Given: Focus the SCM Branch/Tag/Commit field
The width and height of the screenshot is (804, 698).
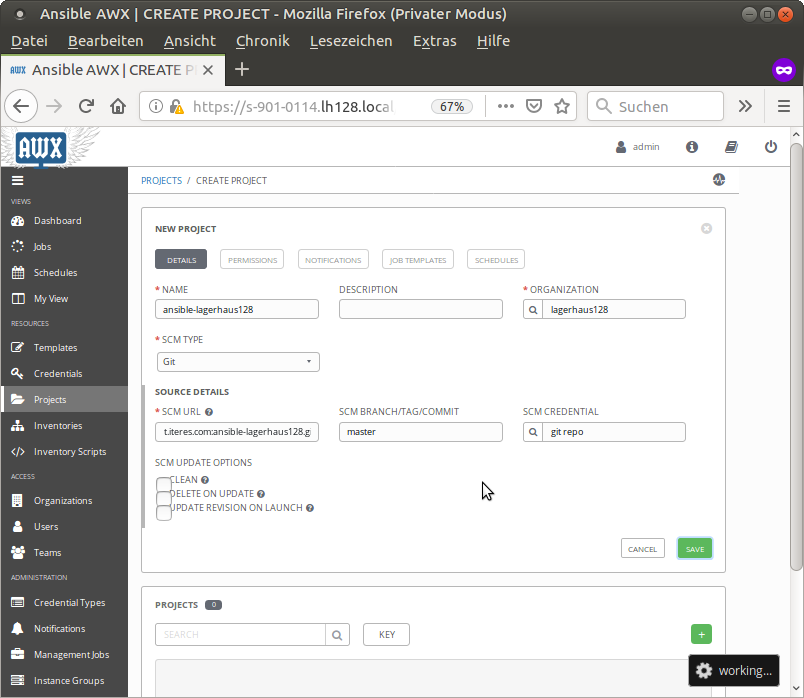Looking at the screenshot, I should [420, 432].
